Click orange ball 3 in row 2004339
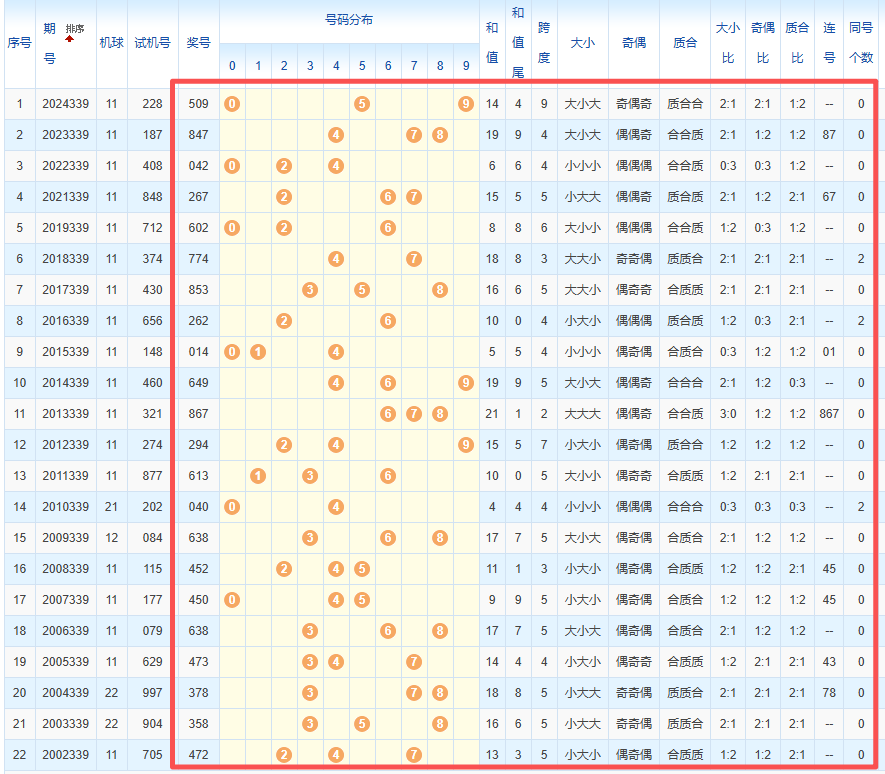Image resolution: width=885 pixels, height=774 pixels. pos(310,693)
